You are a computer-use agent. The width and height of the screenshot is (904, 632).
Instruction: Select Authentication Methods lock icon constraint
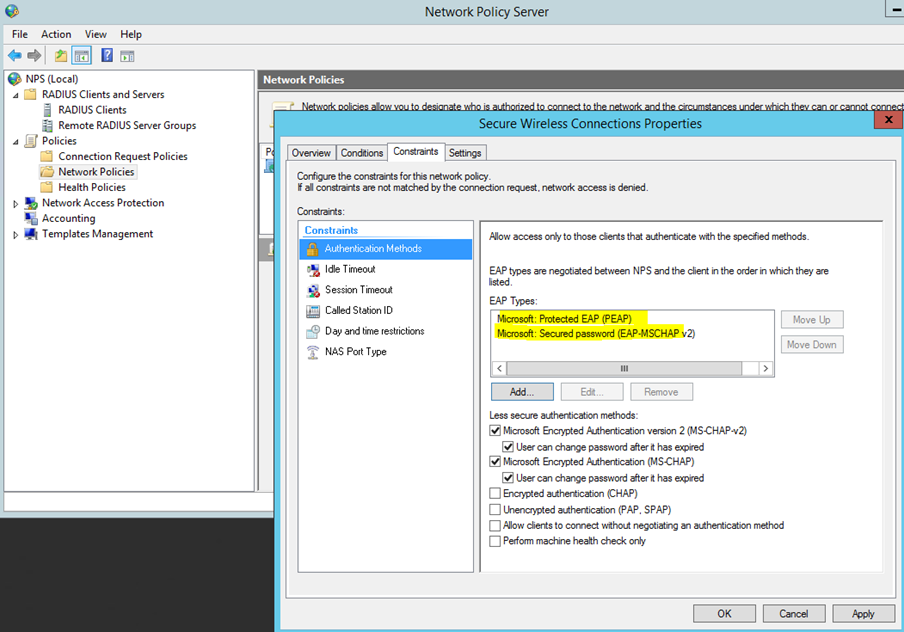pos(312,249)
